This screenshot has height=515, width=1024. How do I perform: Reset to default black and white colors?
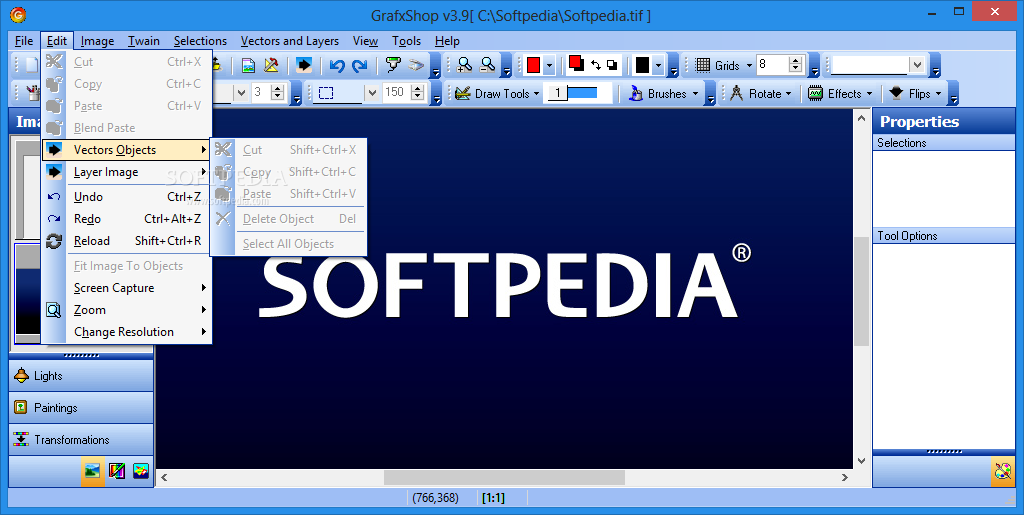tap(612, 65)
